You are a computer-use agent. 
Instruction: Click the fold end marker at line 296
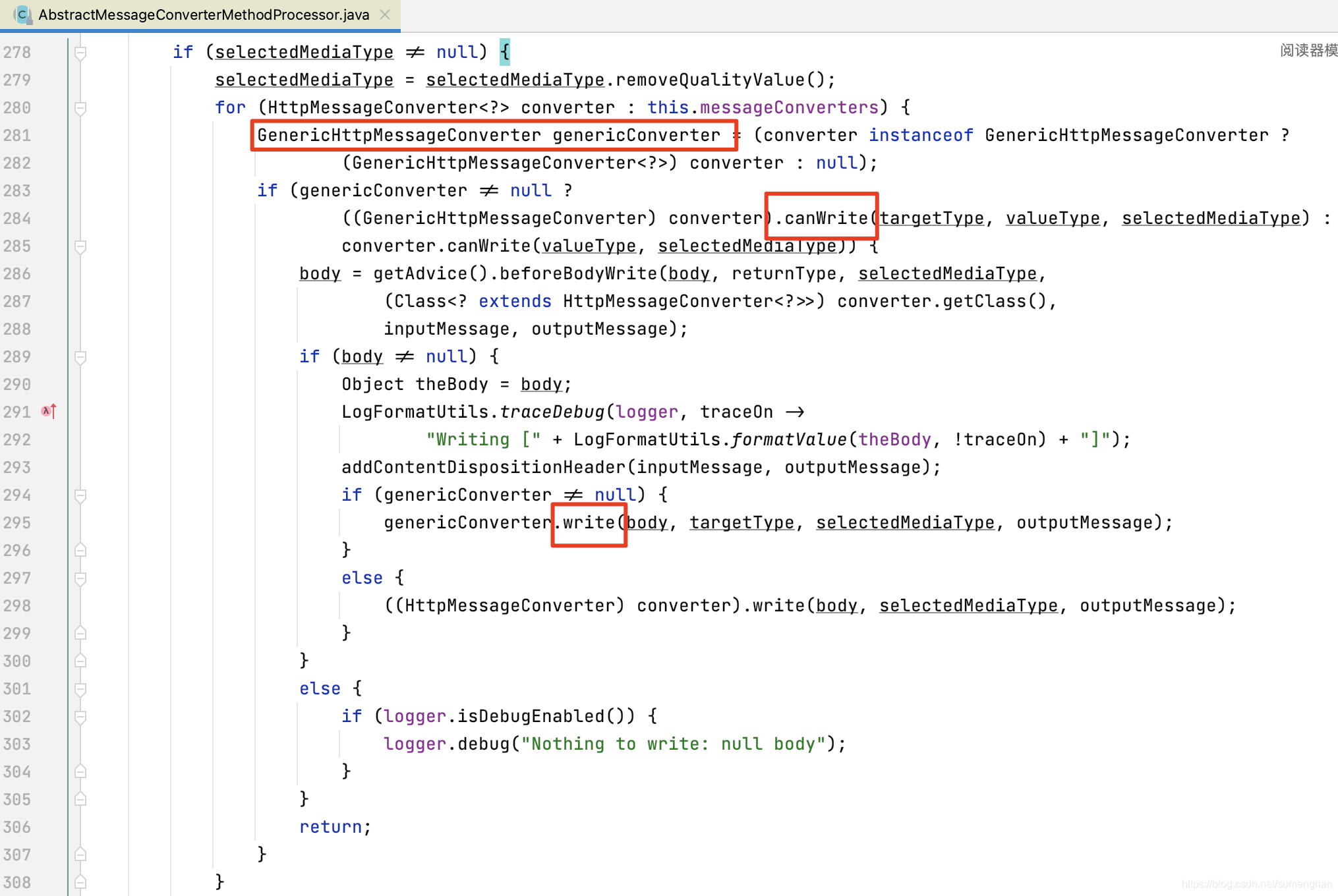pyautogui.click(x=80, y=550)
